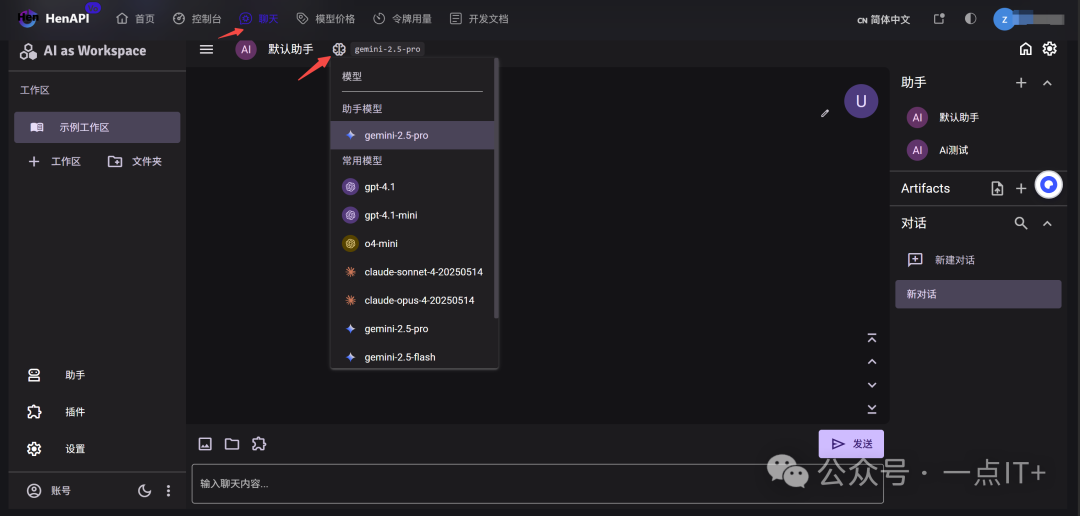
Task: Select gemini-2.5-pro under 助手模型
Action: pos(412,135)
